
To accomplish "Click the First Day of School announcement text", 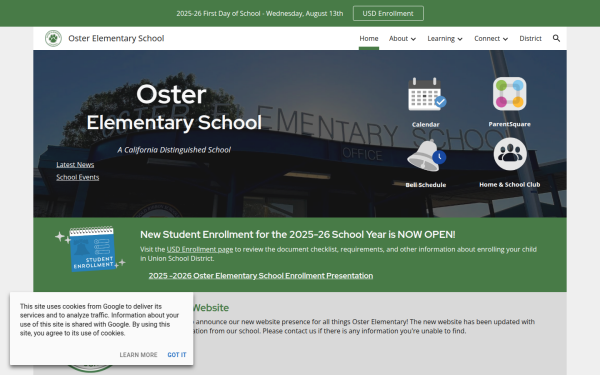I will pos(259,13).
